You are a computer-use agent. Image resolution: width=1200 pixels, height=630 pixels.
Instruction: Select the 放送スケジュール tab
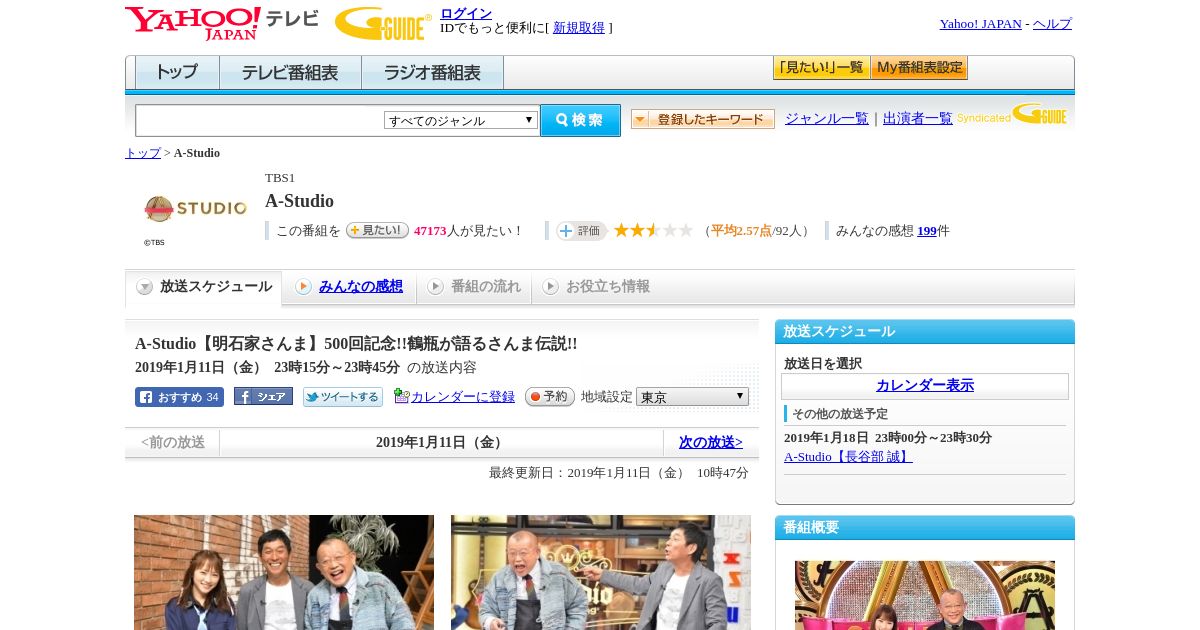coord(204,287)
